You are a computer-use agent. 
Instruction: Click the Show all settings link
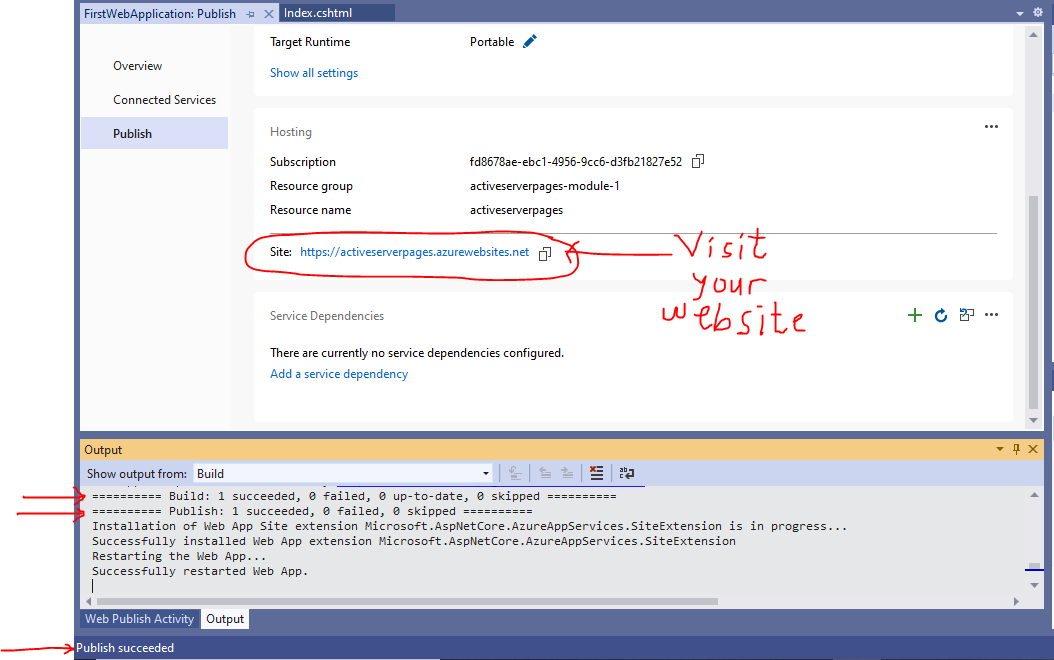click(314, 73)
